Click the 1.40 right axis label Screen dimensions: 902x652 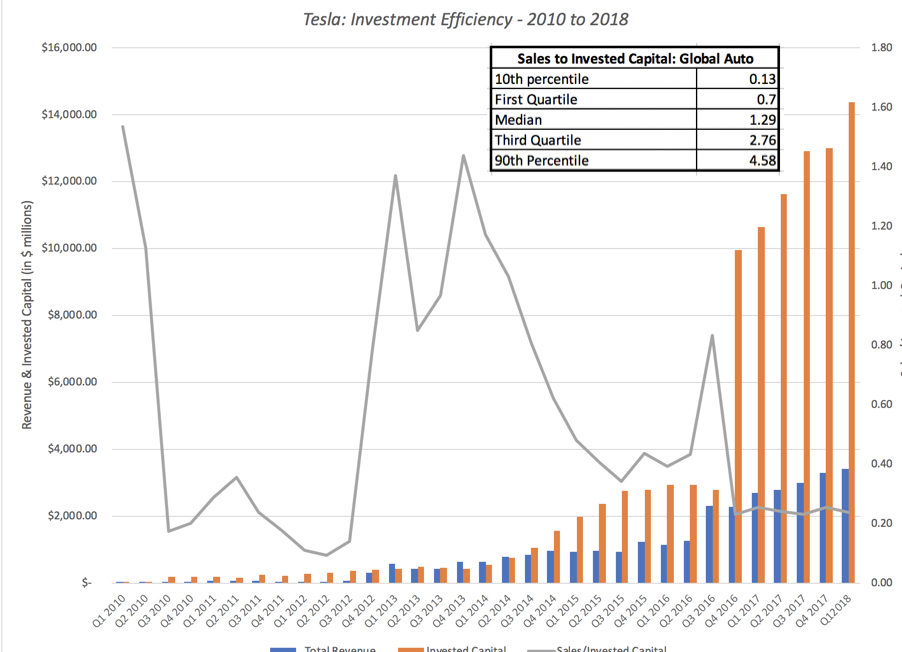(x=881, y=166)
